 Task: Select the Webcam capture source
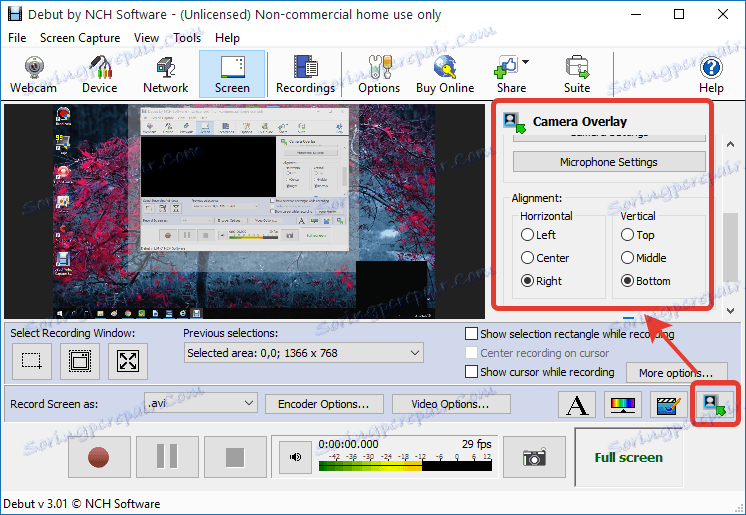[33, 75]
